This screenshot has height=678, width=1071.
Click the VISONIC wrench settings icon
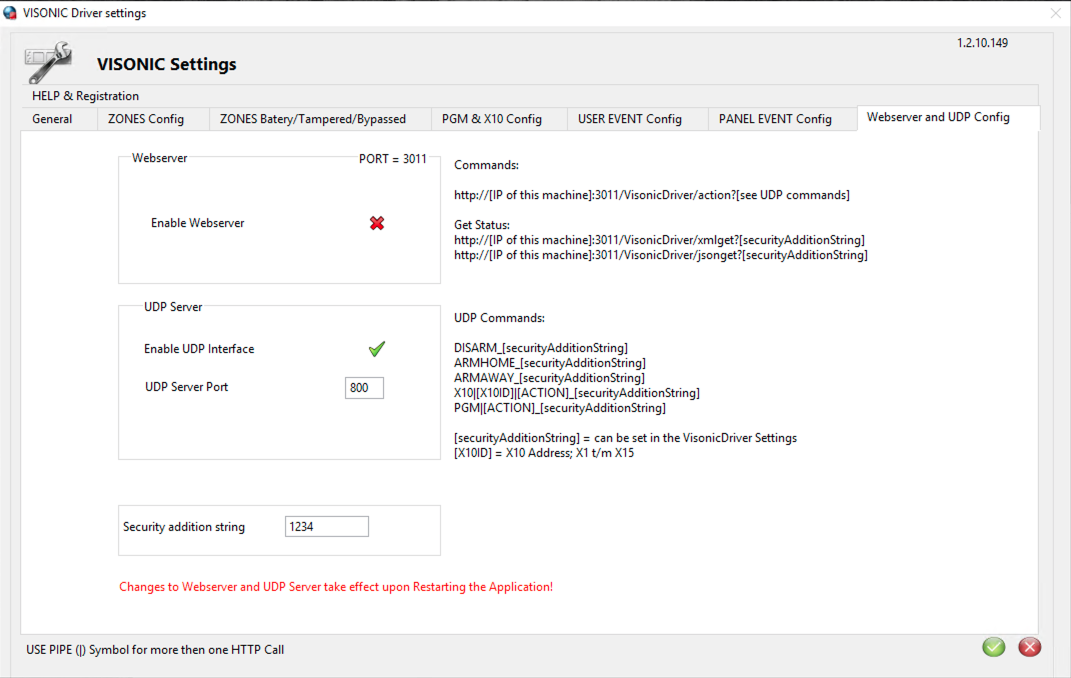coord(48,61)
